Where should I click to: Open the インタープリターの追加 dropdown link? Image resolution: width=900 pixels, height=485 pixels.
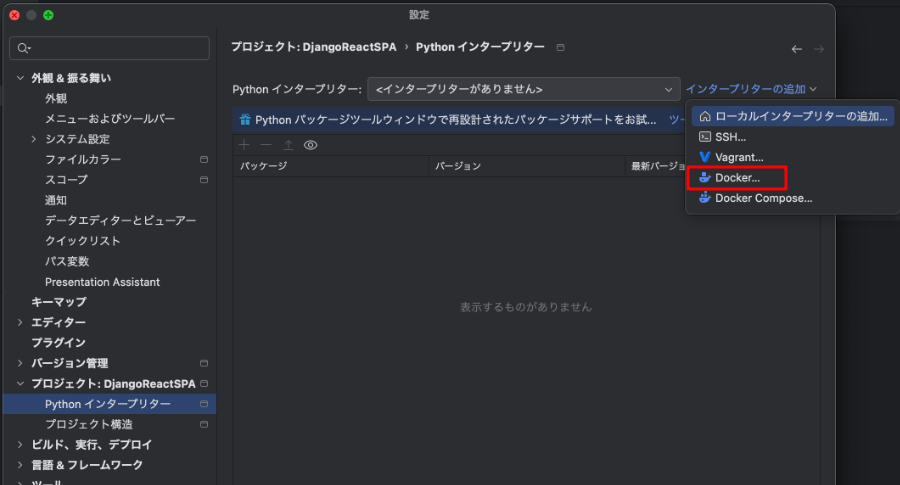pyautogui.click(x=751, y=89)
